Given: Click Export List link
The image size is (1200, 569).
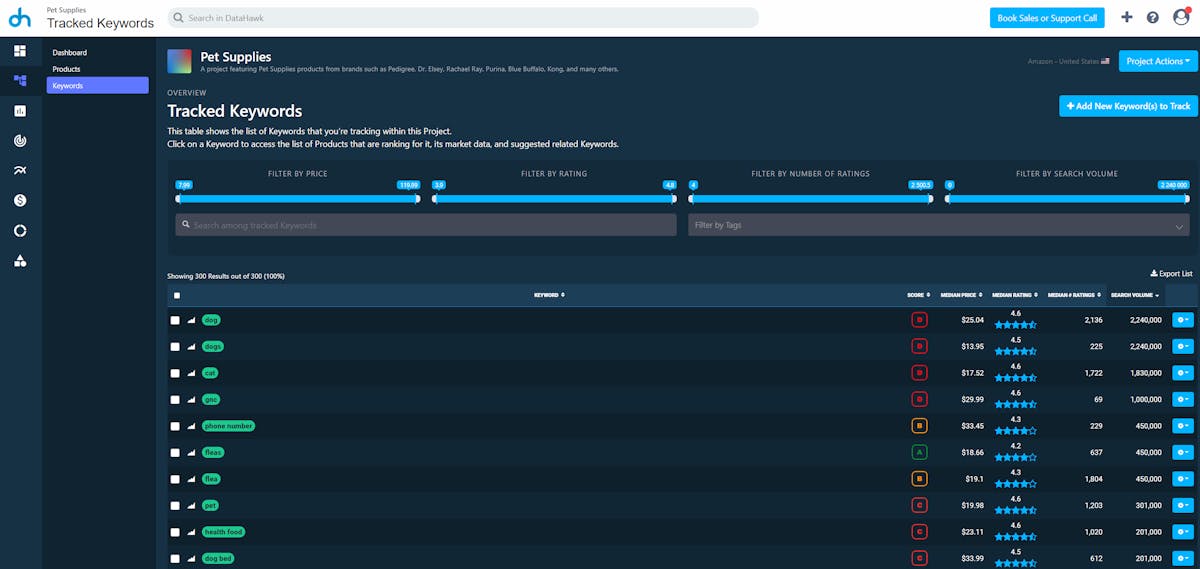Looking at the screenshot, I should [x=1172, y=273].
